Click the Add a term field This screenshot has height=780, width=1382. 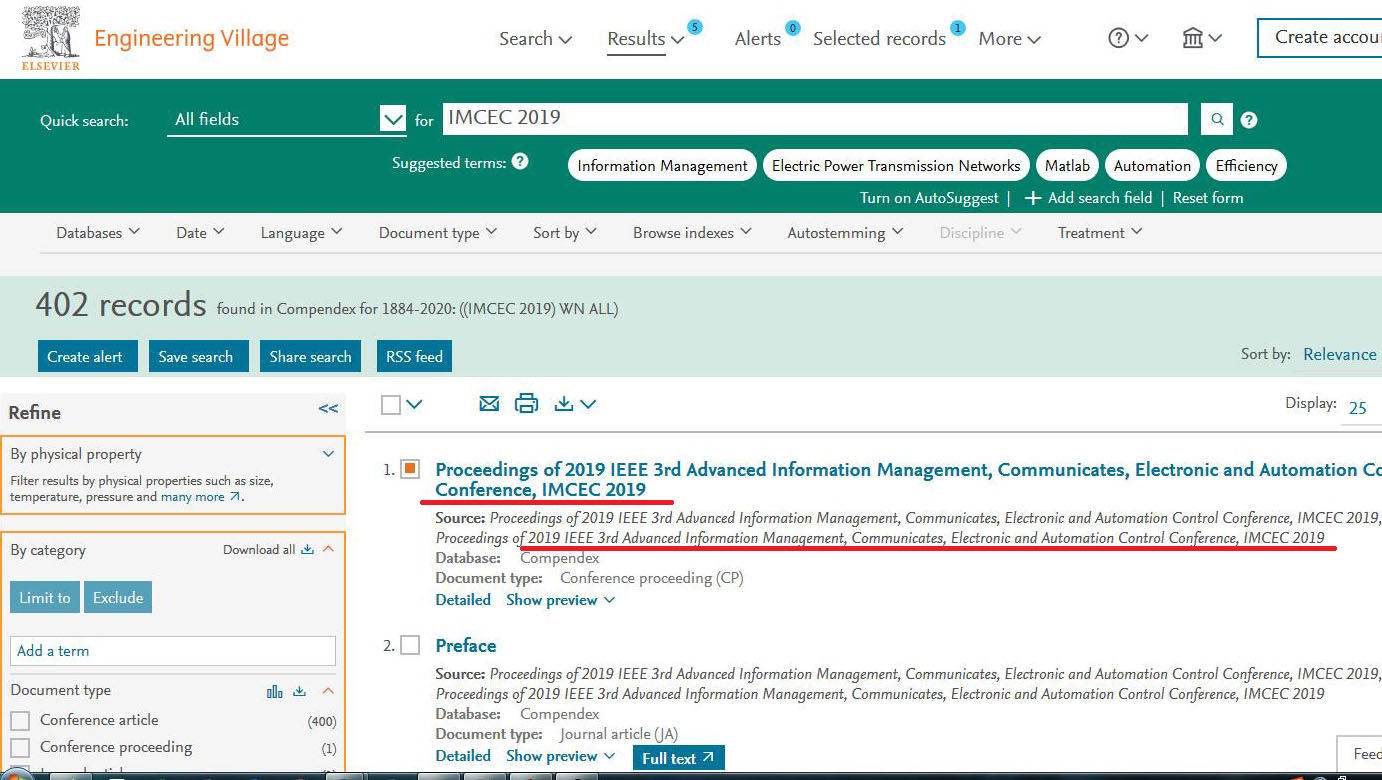click(173, 651)
